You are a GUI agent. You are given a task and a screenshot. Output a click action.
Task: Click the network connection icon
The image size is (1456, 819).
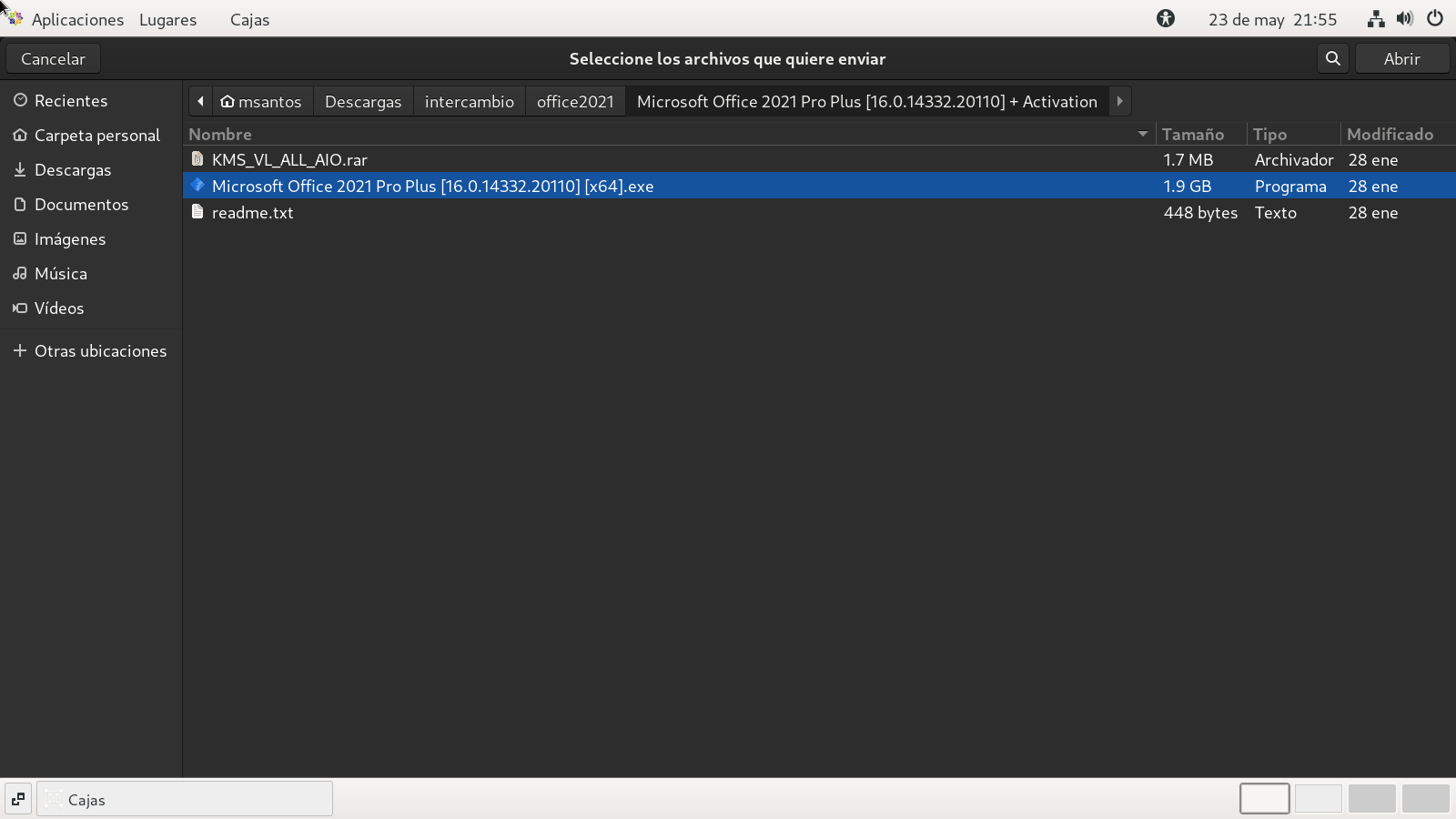[1376, 18]
